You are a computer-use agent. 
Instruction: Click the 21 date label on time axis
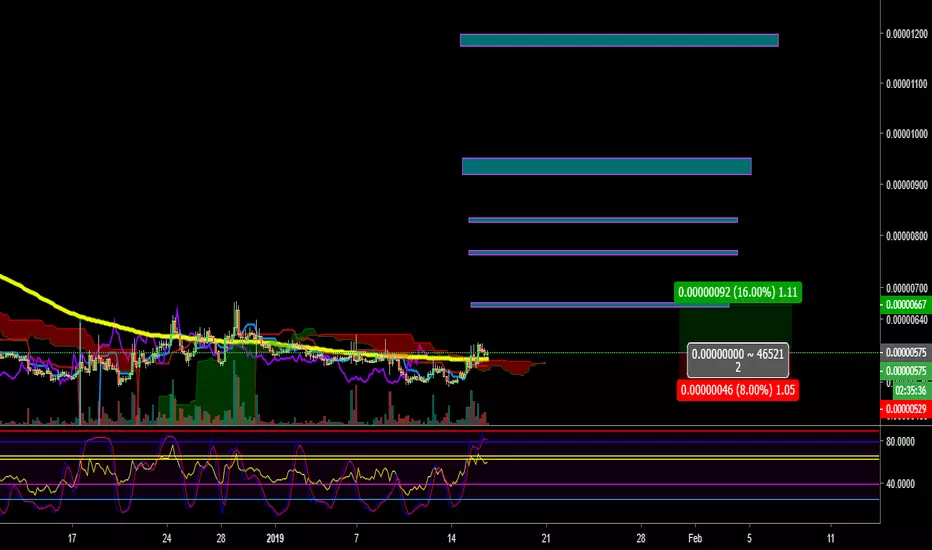[x=546, y=538]
